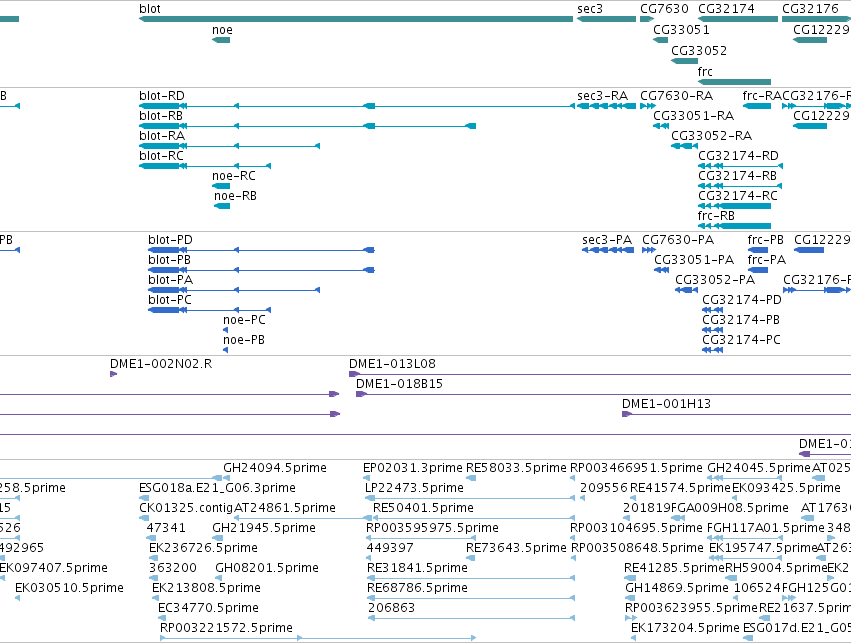Click EST GH21945.5prime
Screen dimensions: 851x643
click(217, 538)
